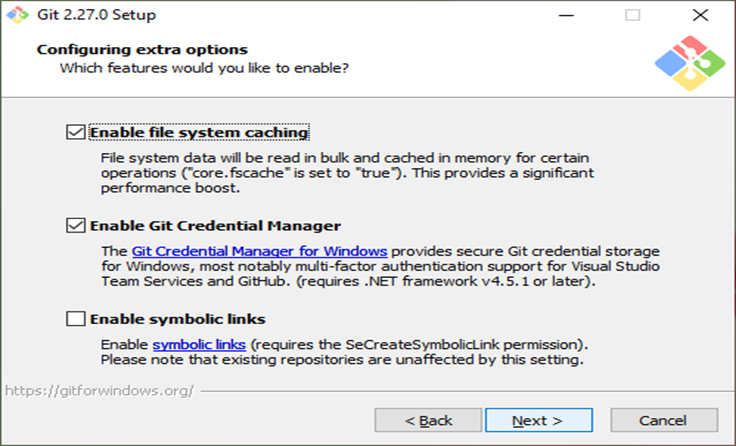This screenshot has height=446, width=736.
Task: Toggle the Git Credential Manager checkbox
Action: pos(75,226)
